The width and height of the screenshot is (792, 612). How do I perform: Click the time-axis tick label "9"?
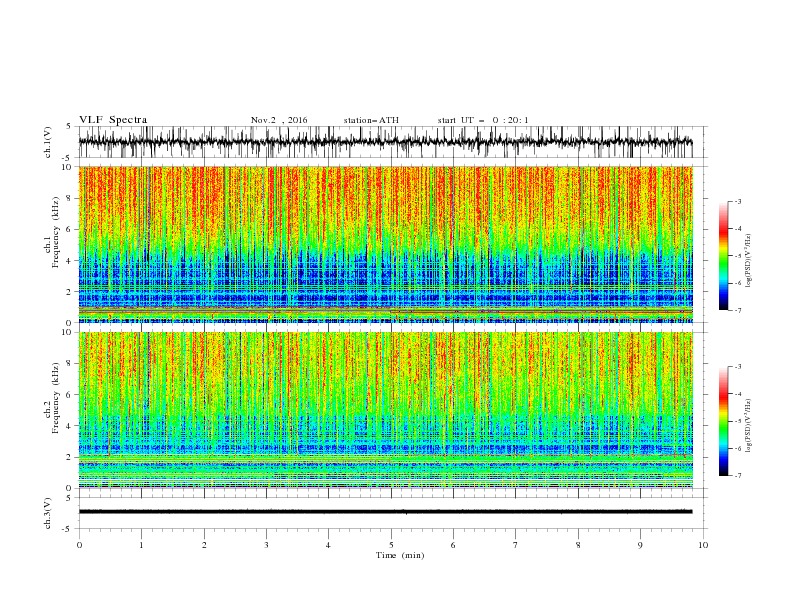(640, 545)
